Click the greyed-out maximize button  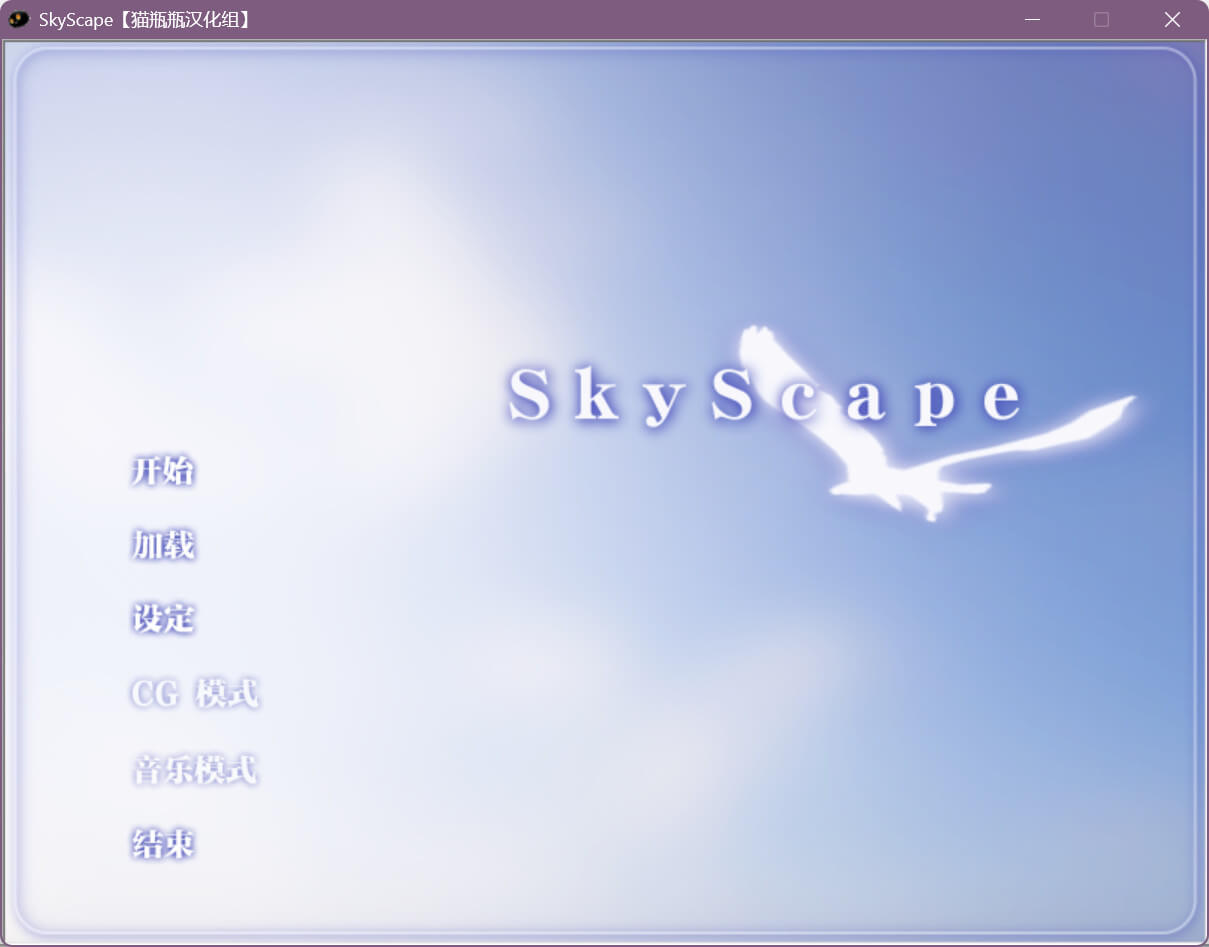1101,20
